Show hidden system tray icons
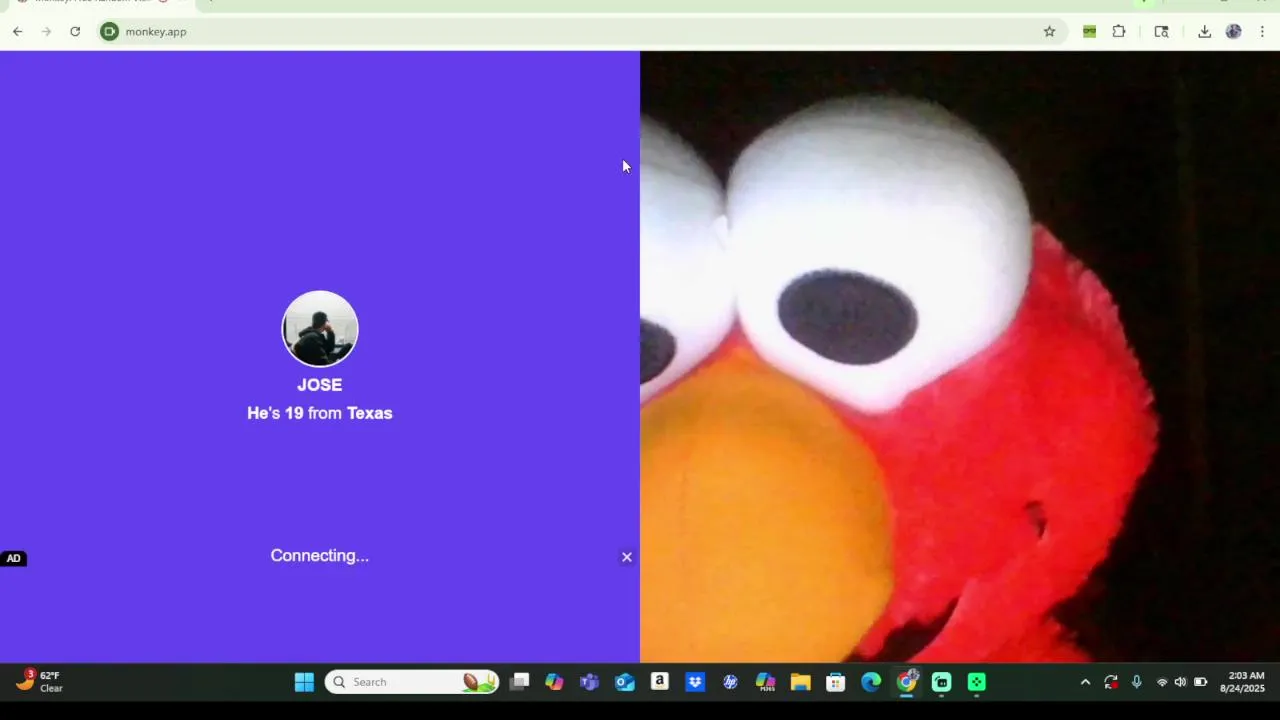This screenshot has width=1280, height=720. click(1085, 682)
